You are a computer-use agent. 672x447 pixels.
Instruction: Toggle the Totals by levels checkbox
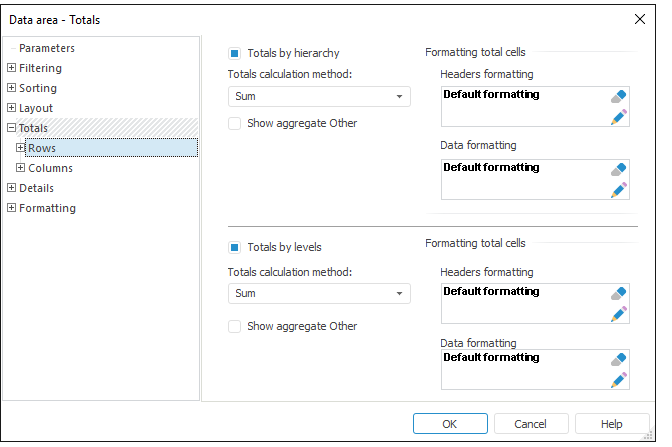point(234,247)
